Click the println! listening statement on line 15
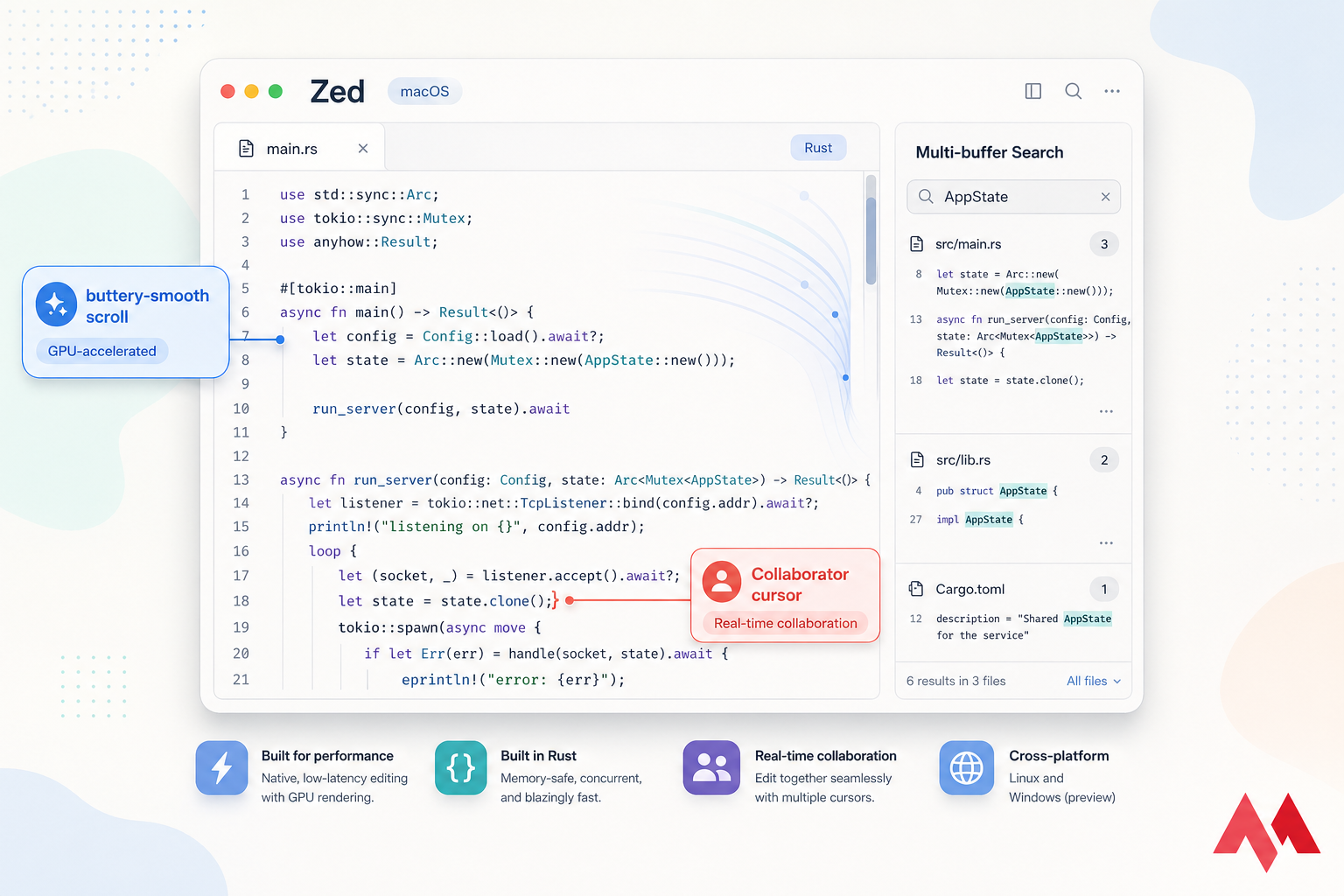The height and width of the screenshot is (896, 1344). pos(476,527)
